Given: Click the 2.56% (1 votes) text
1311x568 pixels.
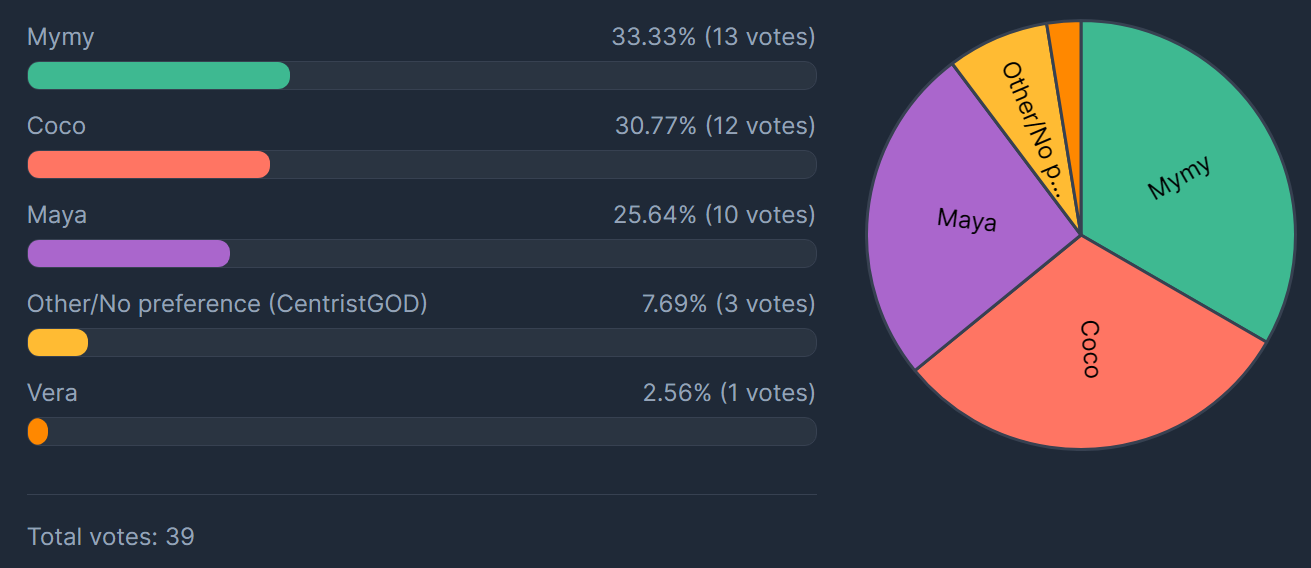Looking at the screenshot, I should tap(729, 394).
